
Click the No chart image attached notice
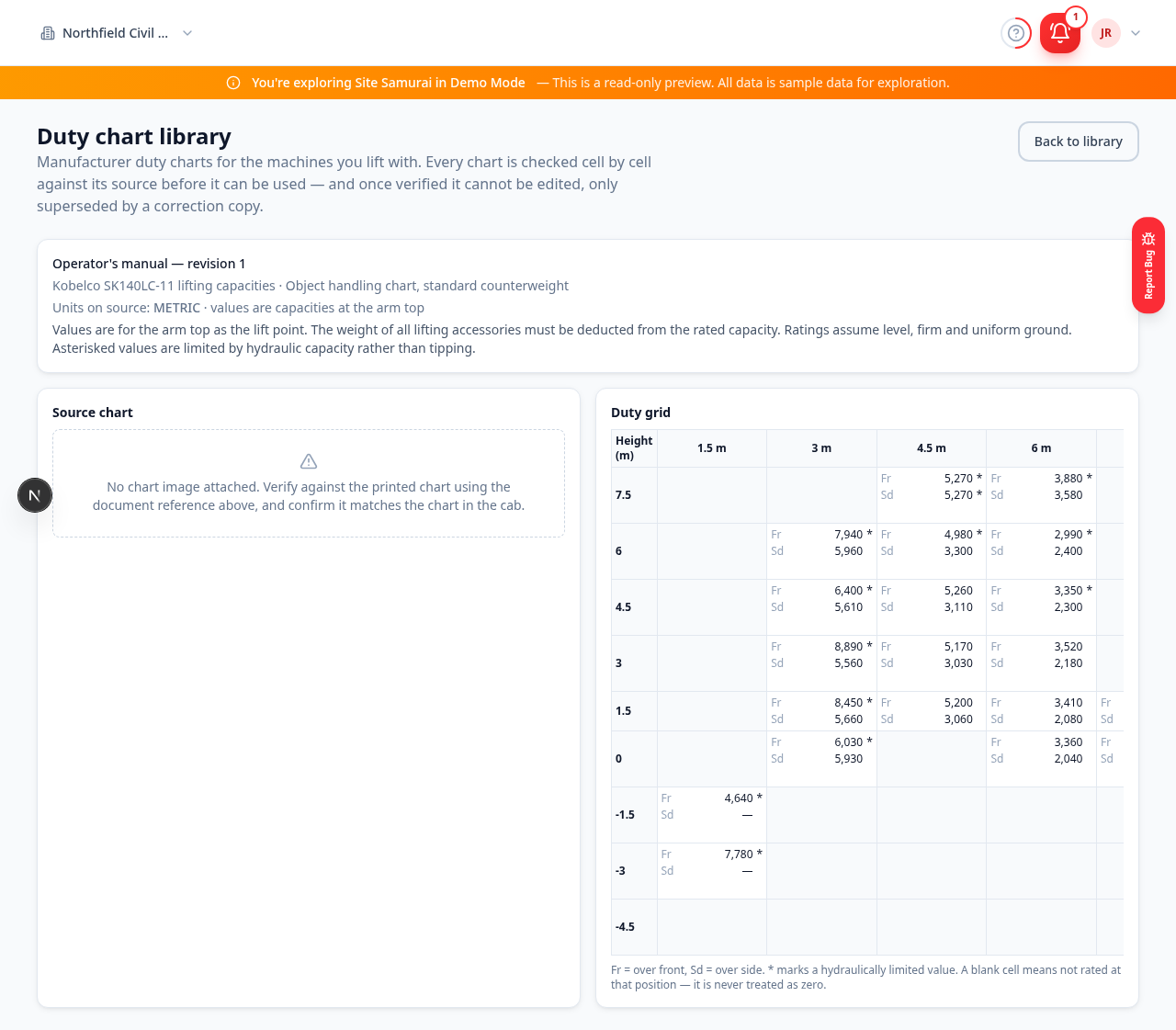tap(309, 496)
